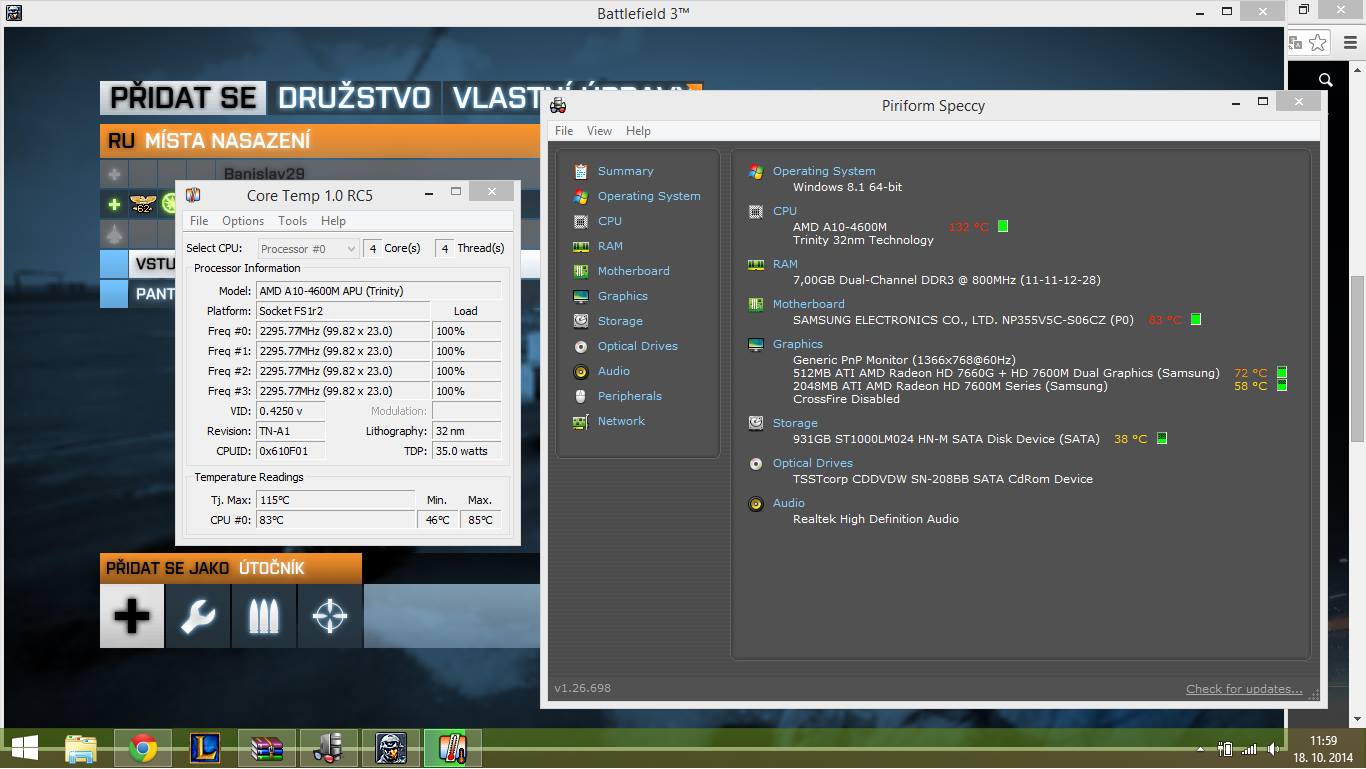Open League of Legends taskbar icon
The image size is (1366, 769).
click(x=205, y=748)
